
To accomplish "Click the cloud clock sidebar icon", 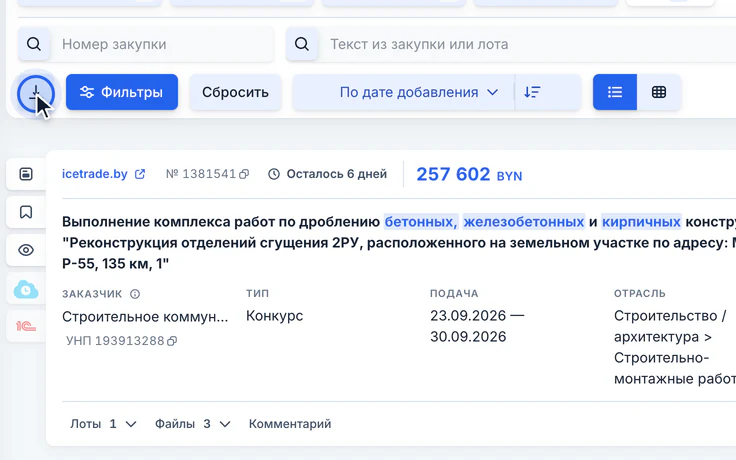I will [x=26, y=289].
